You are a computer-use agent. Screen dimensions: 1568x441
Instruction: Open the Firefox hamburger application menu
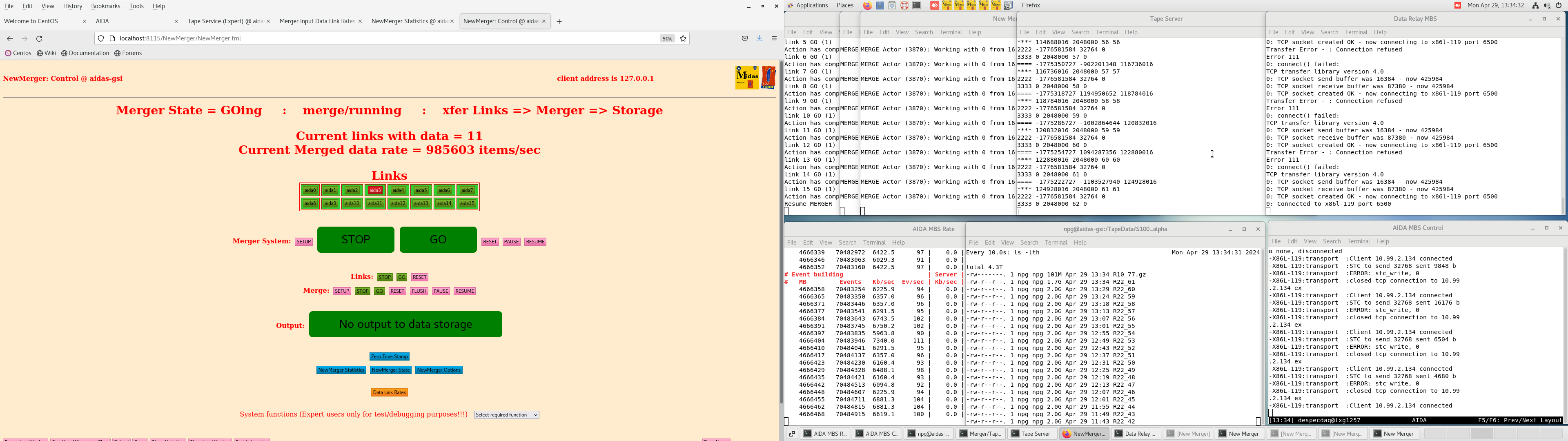pyautogui.click(x=774, y=38)
